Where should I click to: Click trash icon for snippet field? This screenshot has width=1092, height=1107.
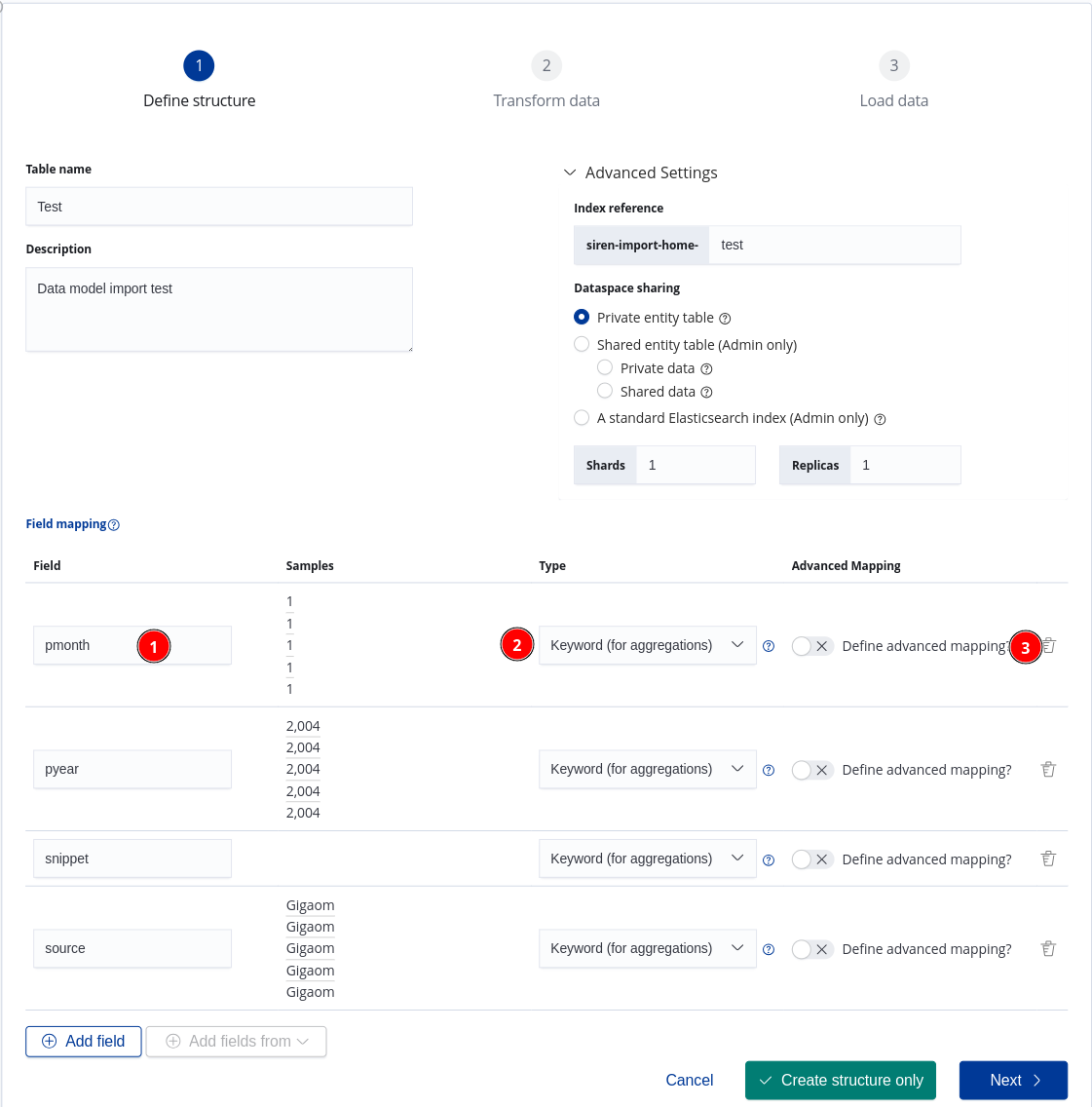tap(1048, 859)
